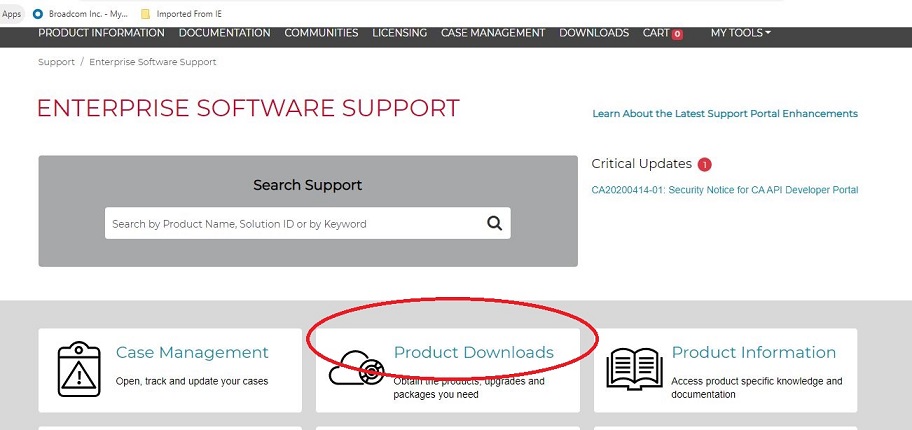912x430 pixels.
Task: Open the PRODUCT INFORMATION menu
Action: [101, 33]
